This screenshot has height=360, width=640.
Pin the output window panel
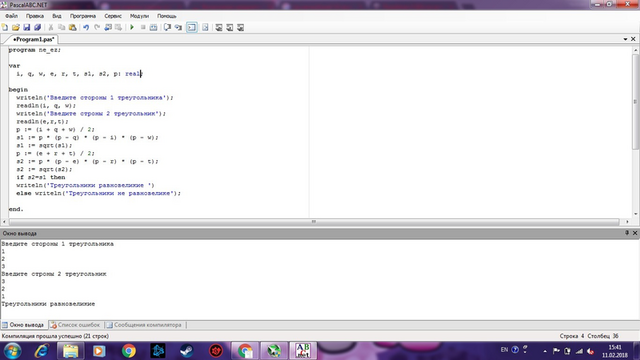point(627,233)
